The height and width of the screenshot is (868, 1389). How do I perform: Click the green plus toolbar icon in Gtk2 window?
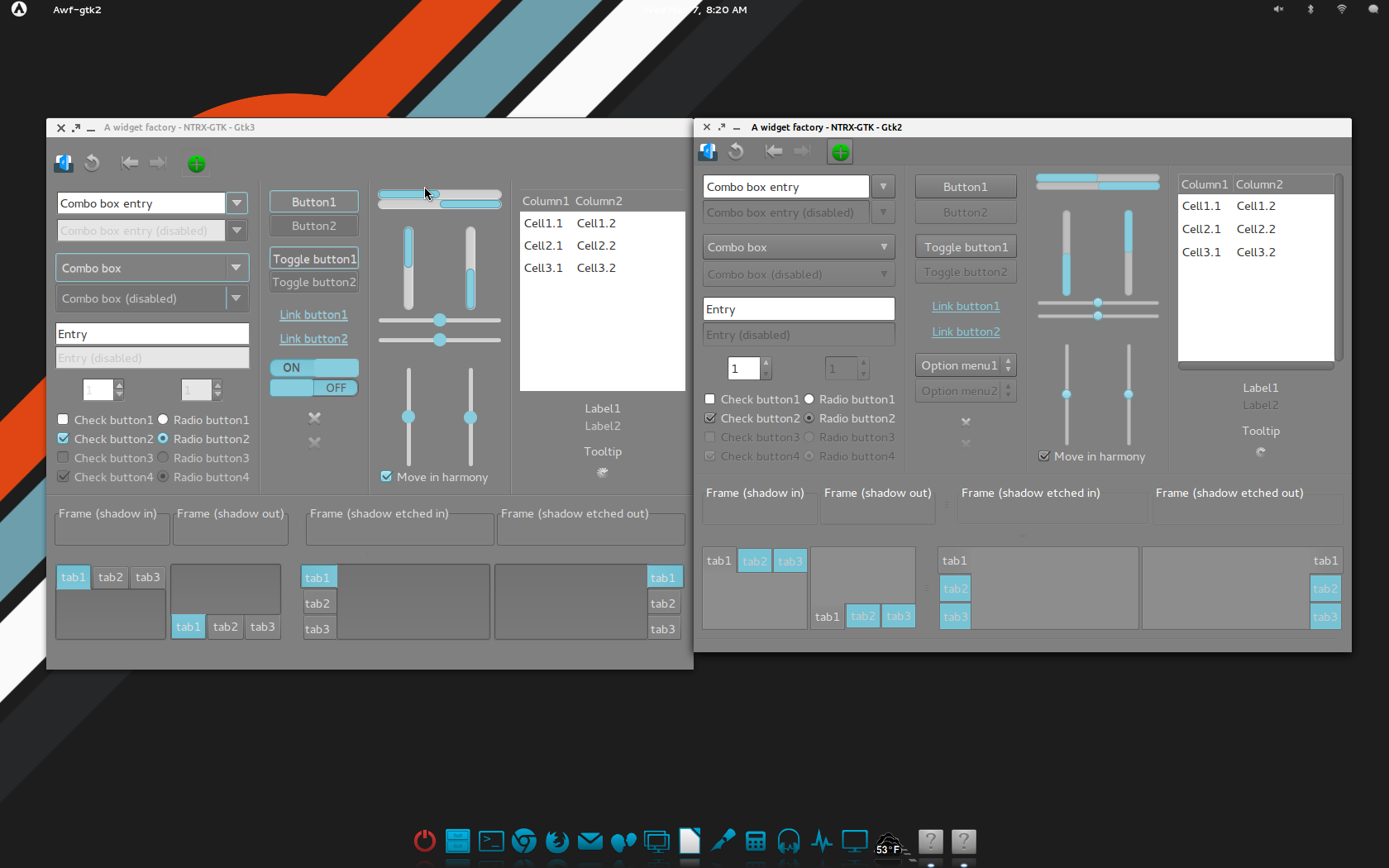839,151
